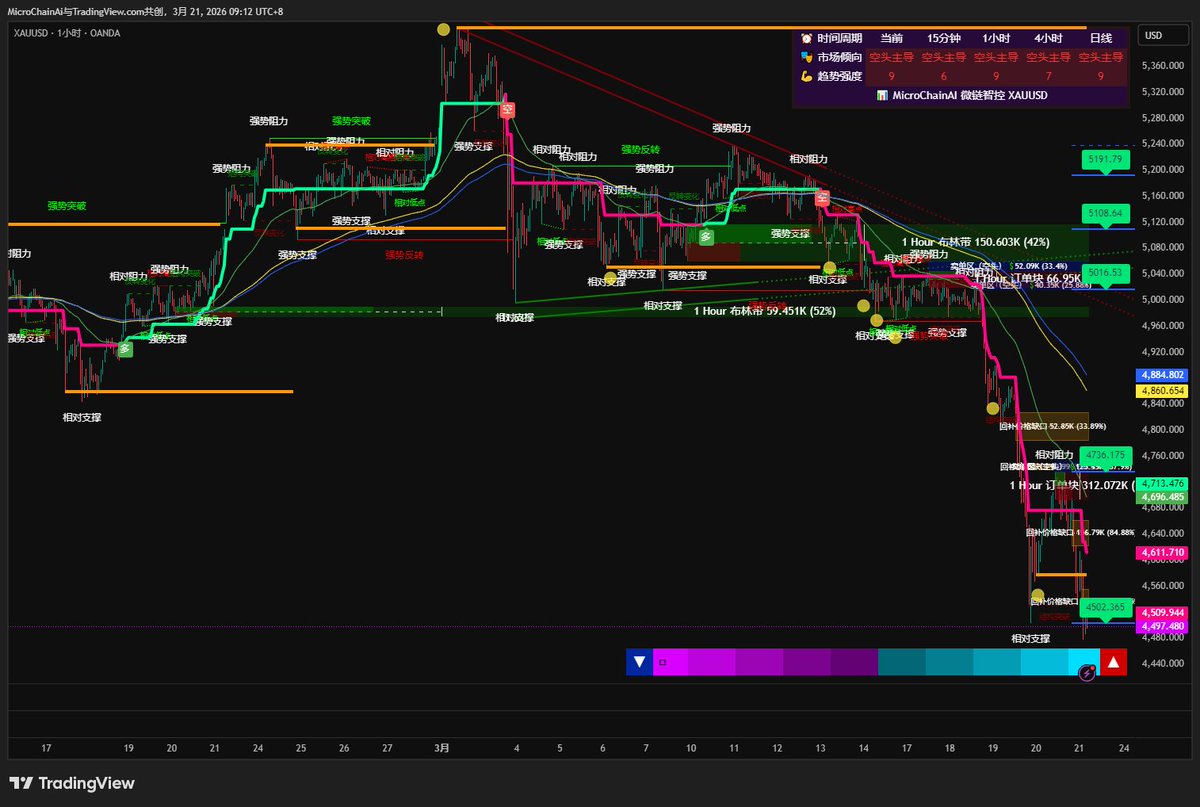Click the green 多 signal beside the 强势支撑 zone box
Screen dimensions: 1200x807
[706, 237]
